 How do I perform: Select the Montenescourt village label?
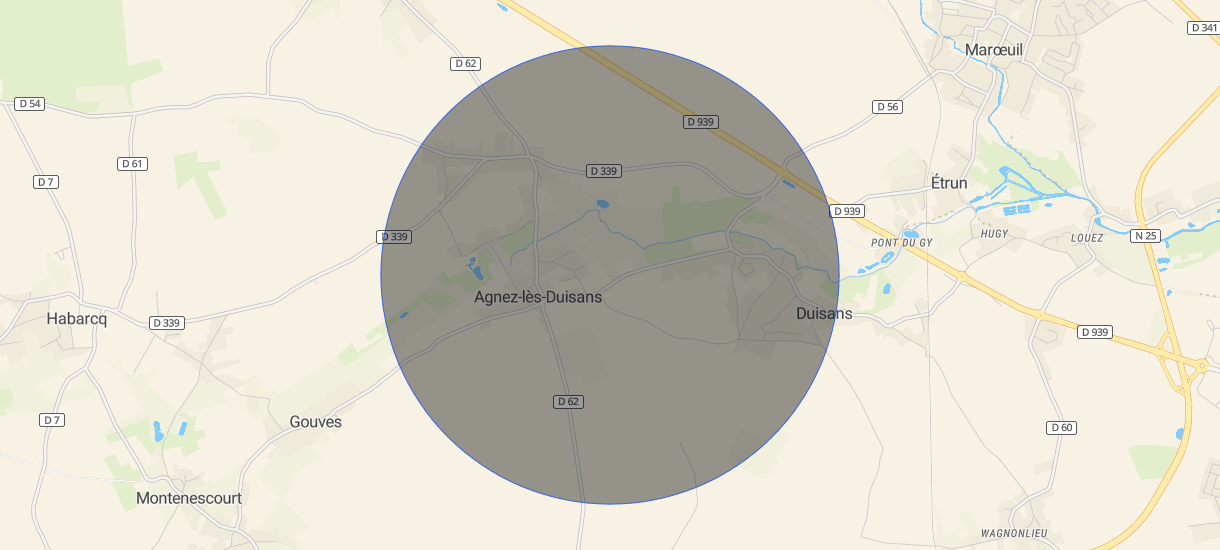[x=189, y=498]
